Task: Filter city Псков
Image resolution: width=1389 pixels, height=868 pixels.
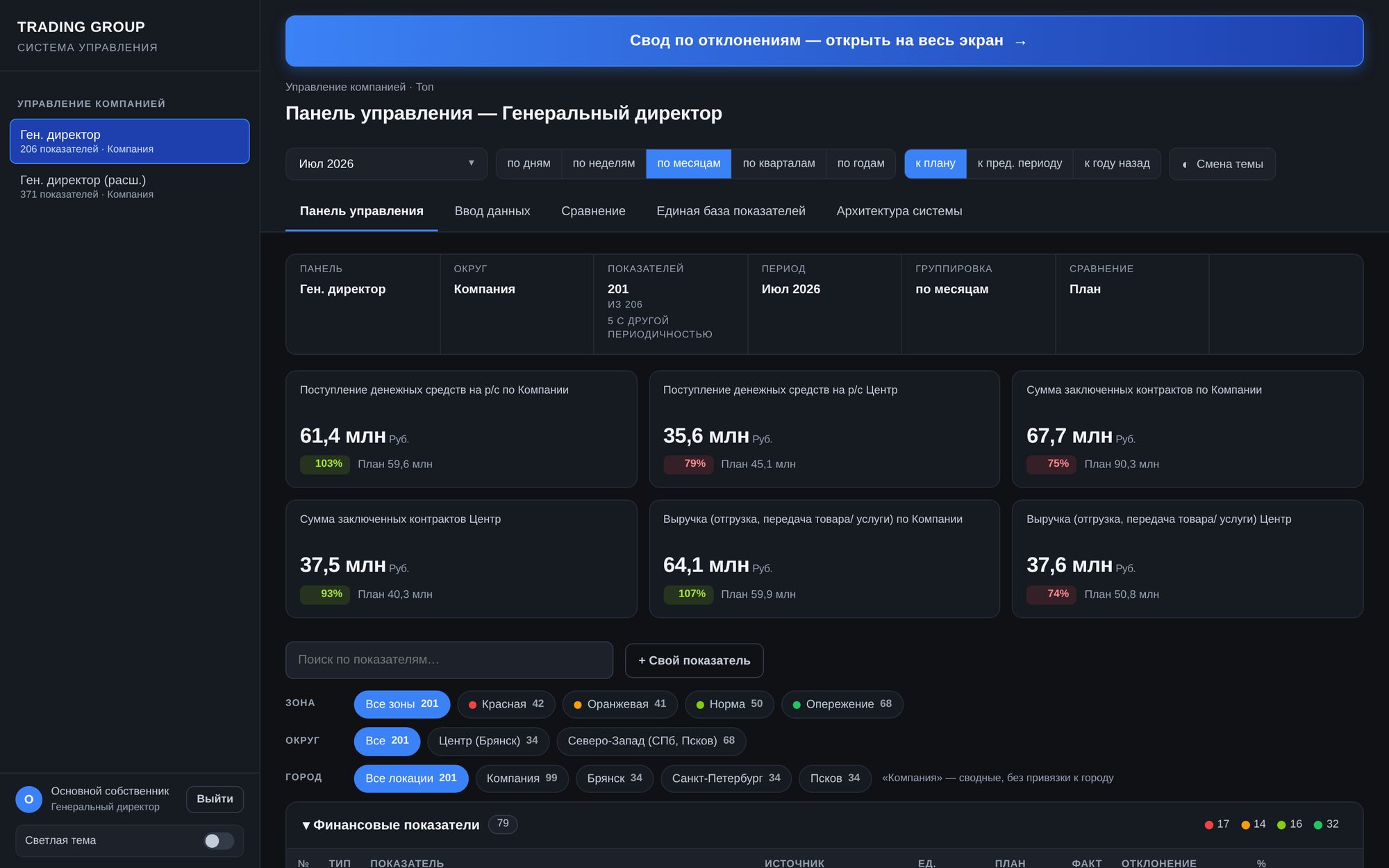Action: click(x=835, y=778)
